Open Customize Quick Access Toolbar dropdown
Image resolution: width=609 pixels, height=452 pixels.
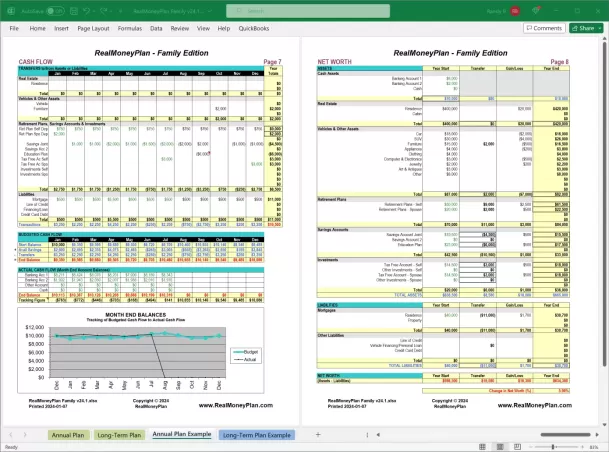pyautogui.click(x=120, y=11)
